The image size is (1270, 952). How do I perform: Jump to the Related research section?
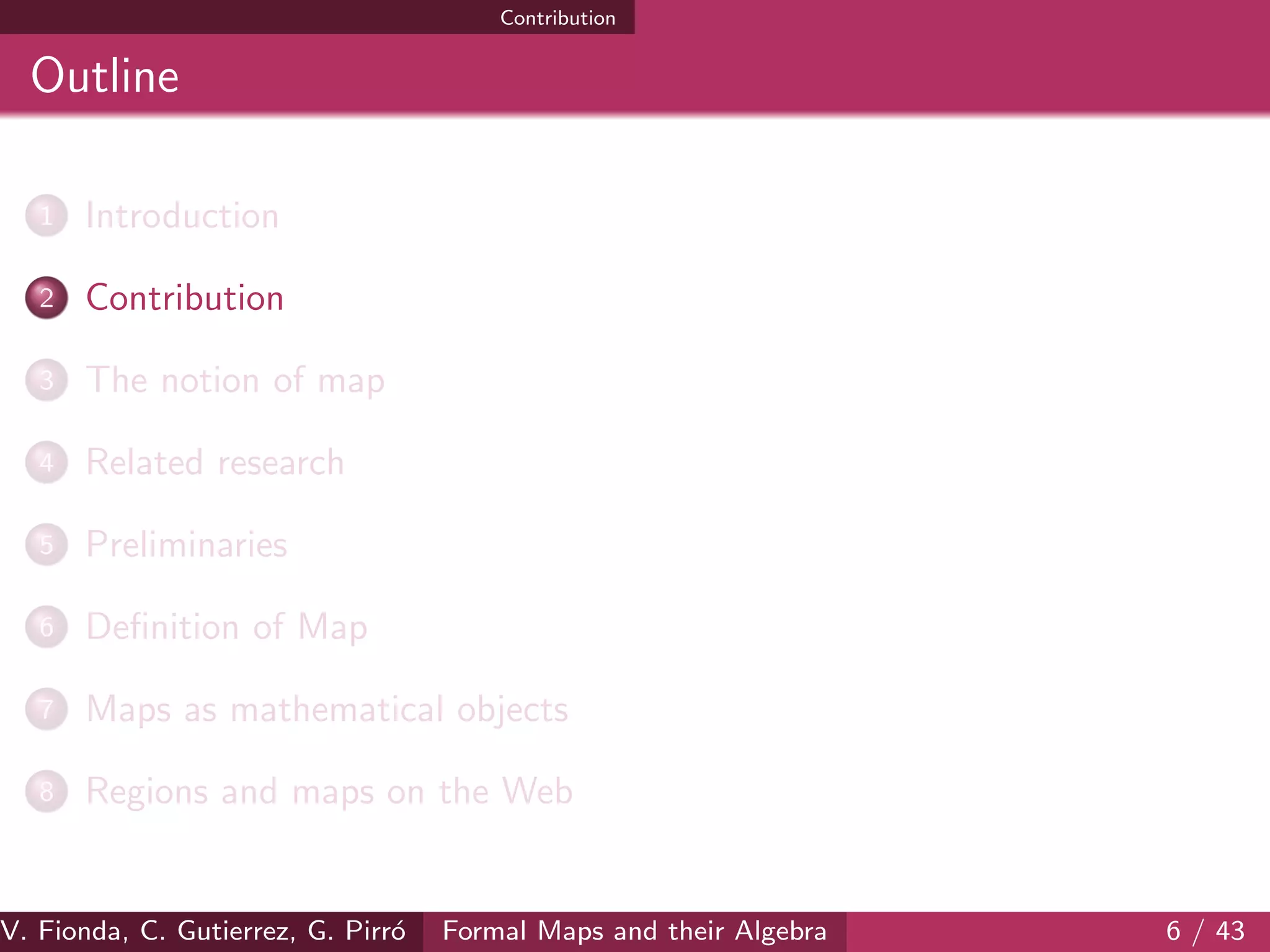215,462
